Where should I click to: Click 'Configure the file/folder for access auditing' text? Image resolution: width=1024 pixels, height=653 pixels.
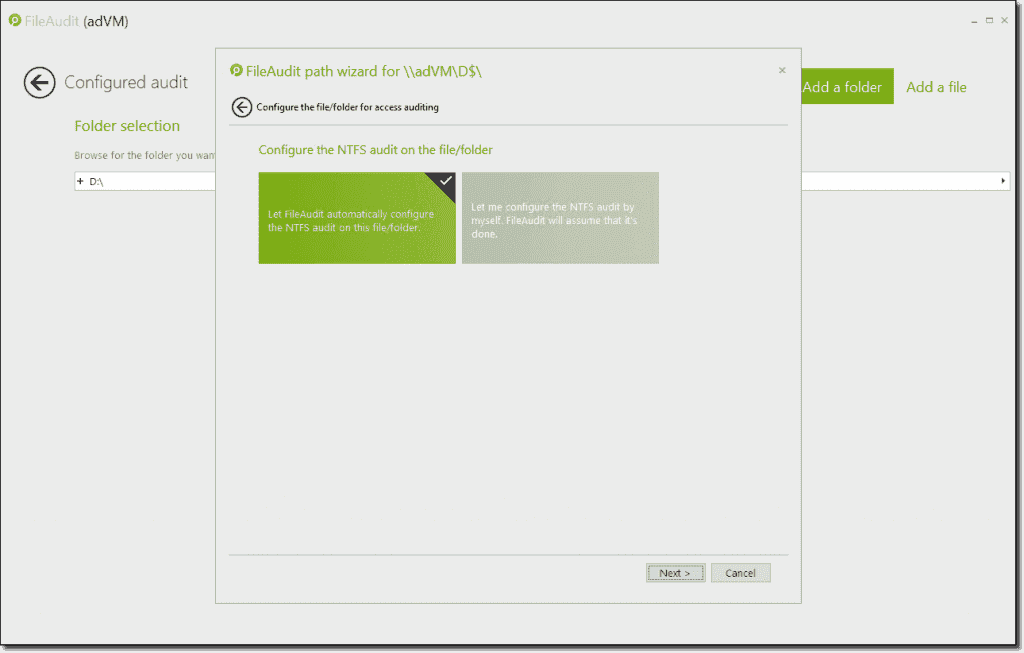pos(347,107)
